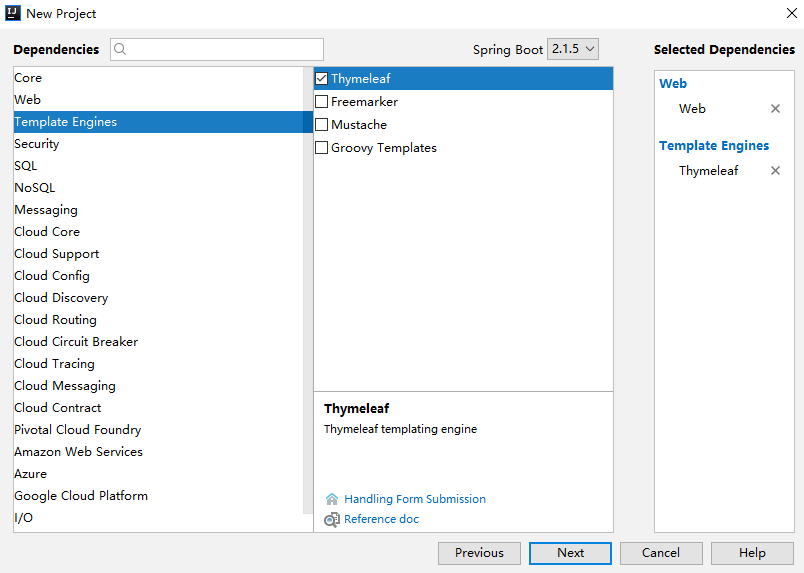The image size is (804, 573).
Task: Remove Thymeleaf from selected dependencies
Action: pos(775,171)
